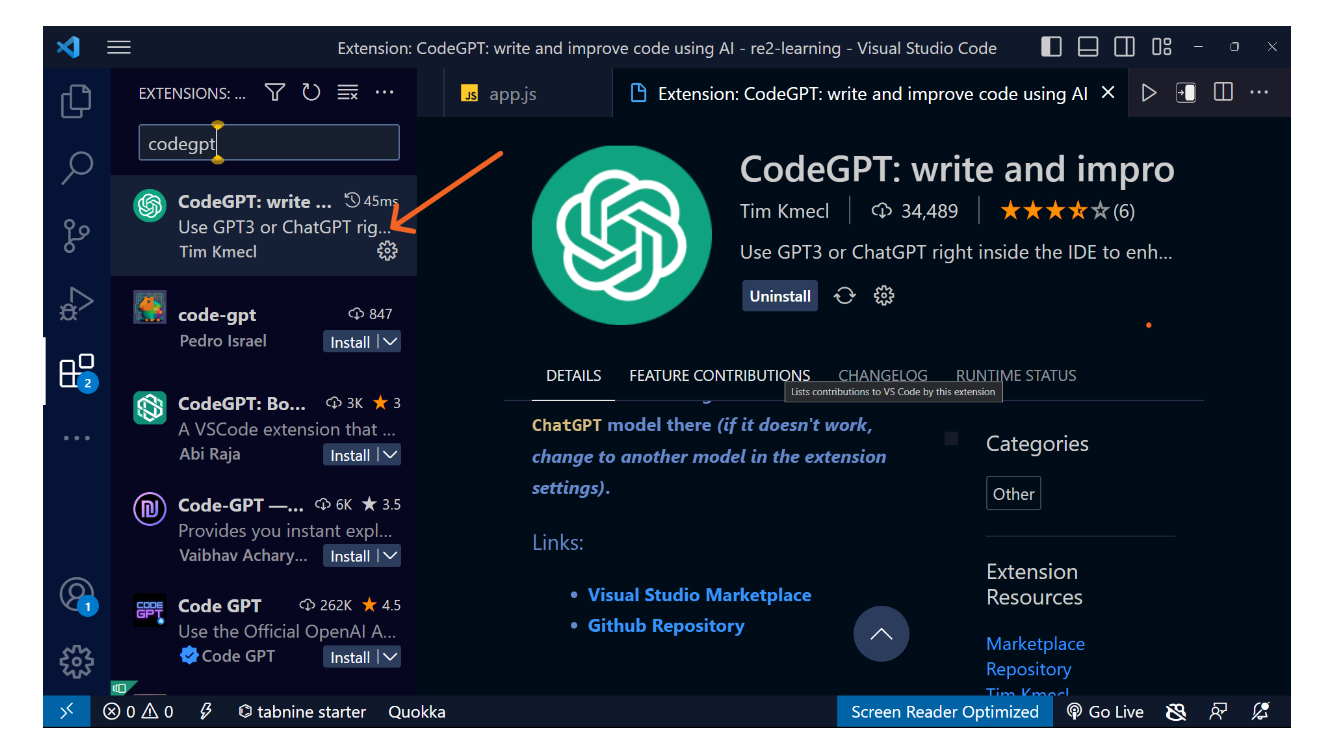Open install dropdown for Code GPT official

coord(391,657)
